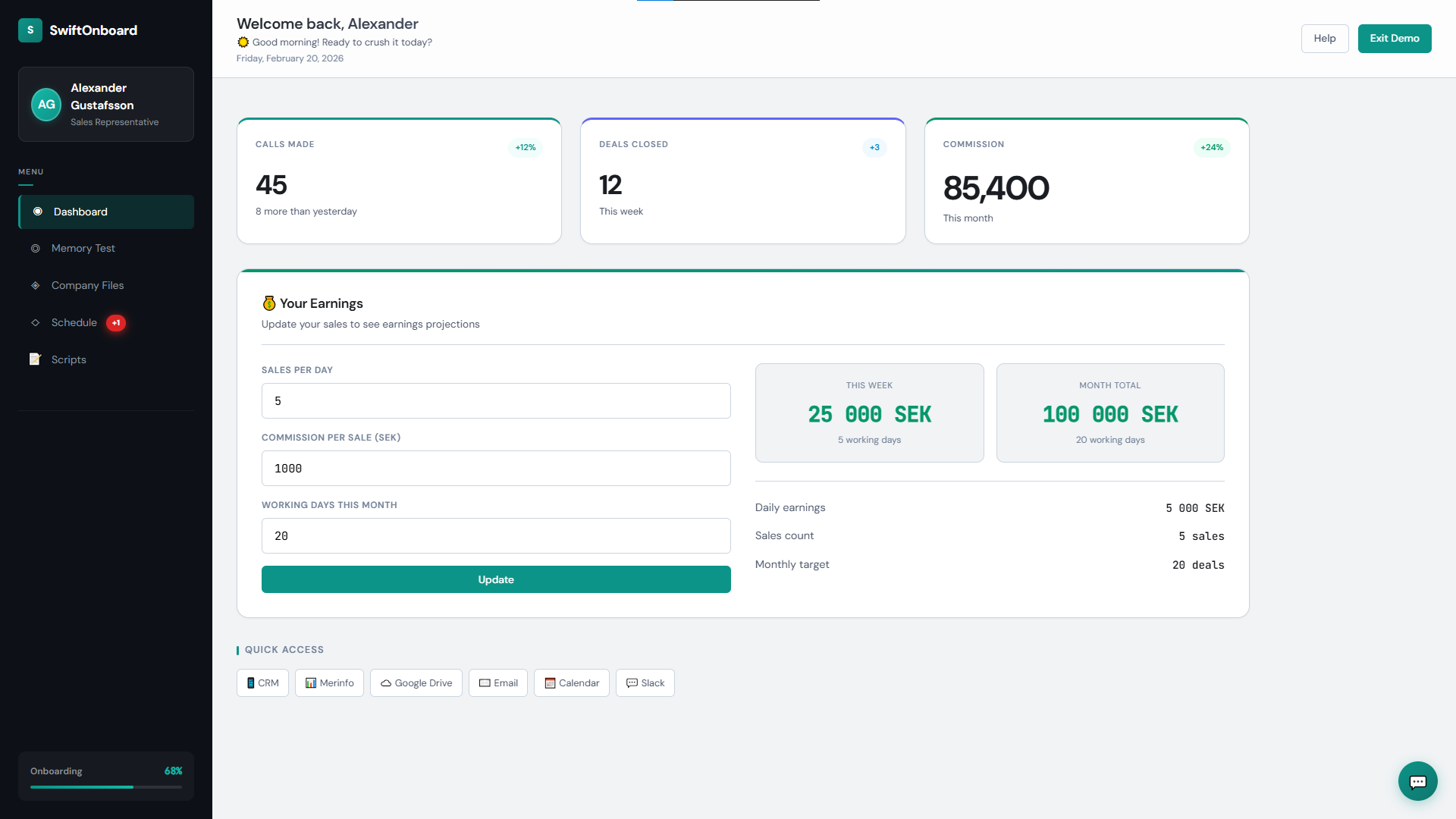Click the Schedule +1 notification badge
The width and height of the screenshot is (1456, 819).
[116, 323]
